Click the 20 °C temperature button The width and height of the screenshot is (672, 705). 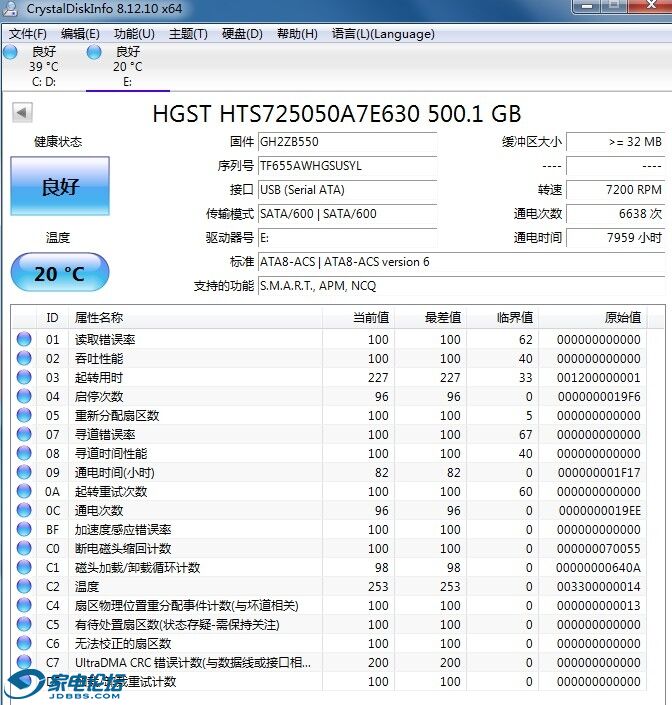coord(60,272)
